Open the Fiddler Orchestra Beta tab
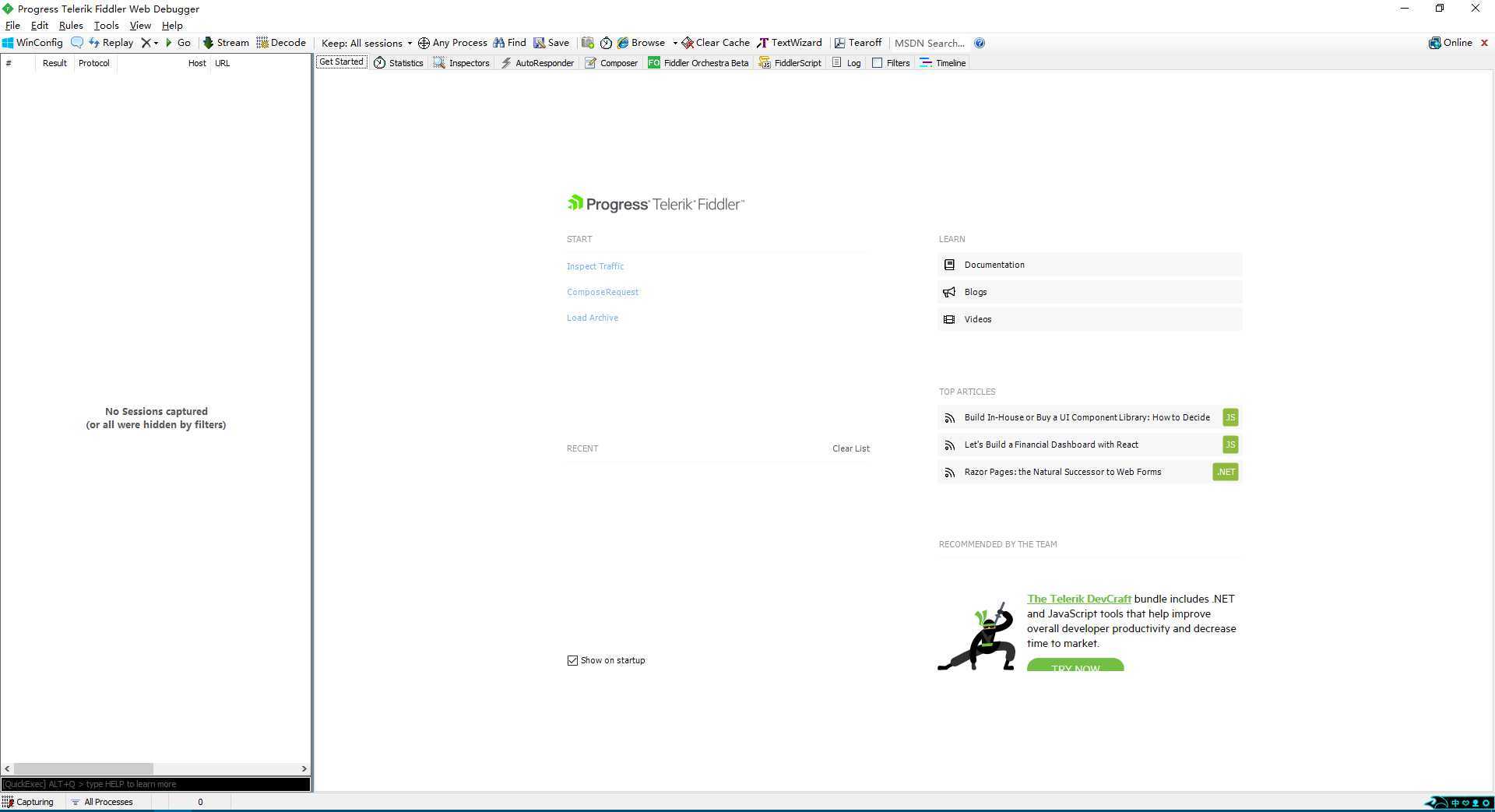Viewport: 1495px width, 812px height. [698, 63]
